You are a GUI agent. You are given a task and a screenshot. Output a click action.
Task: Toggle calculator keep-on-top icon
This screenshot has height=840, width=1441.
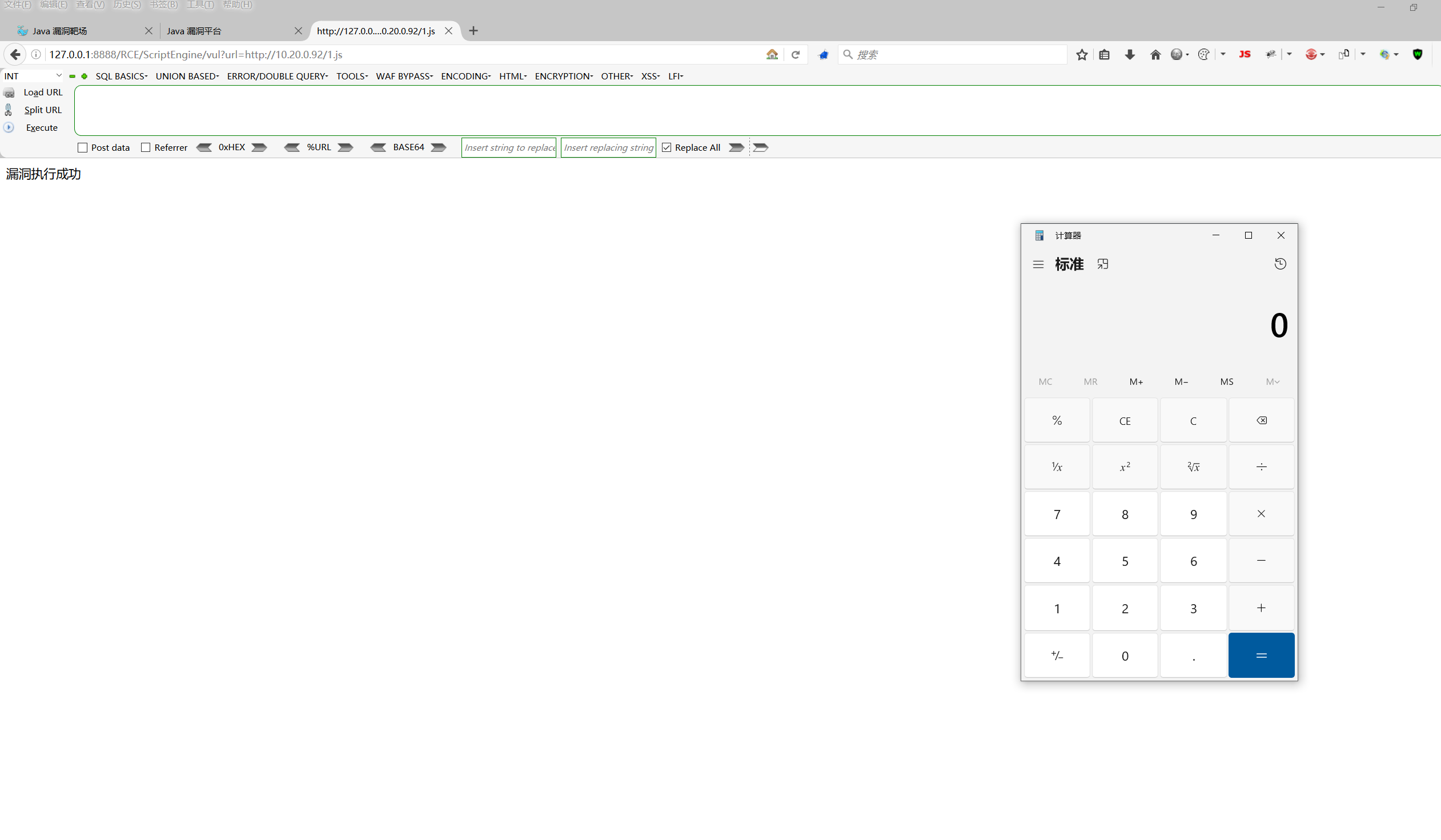[x=1102, y=264]
